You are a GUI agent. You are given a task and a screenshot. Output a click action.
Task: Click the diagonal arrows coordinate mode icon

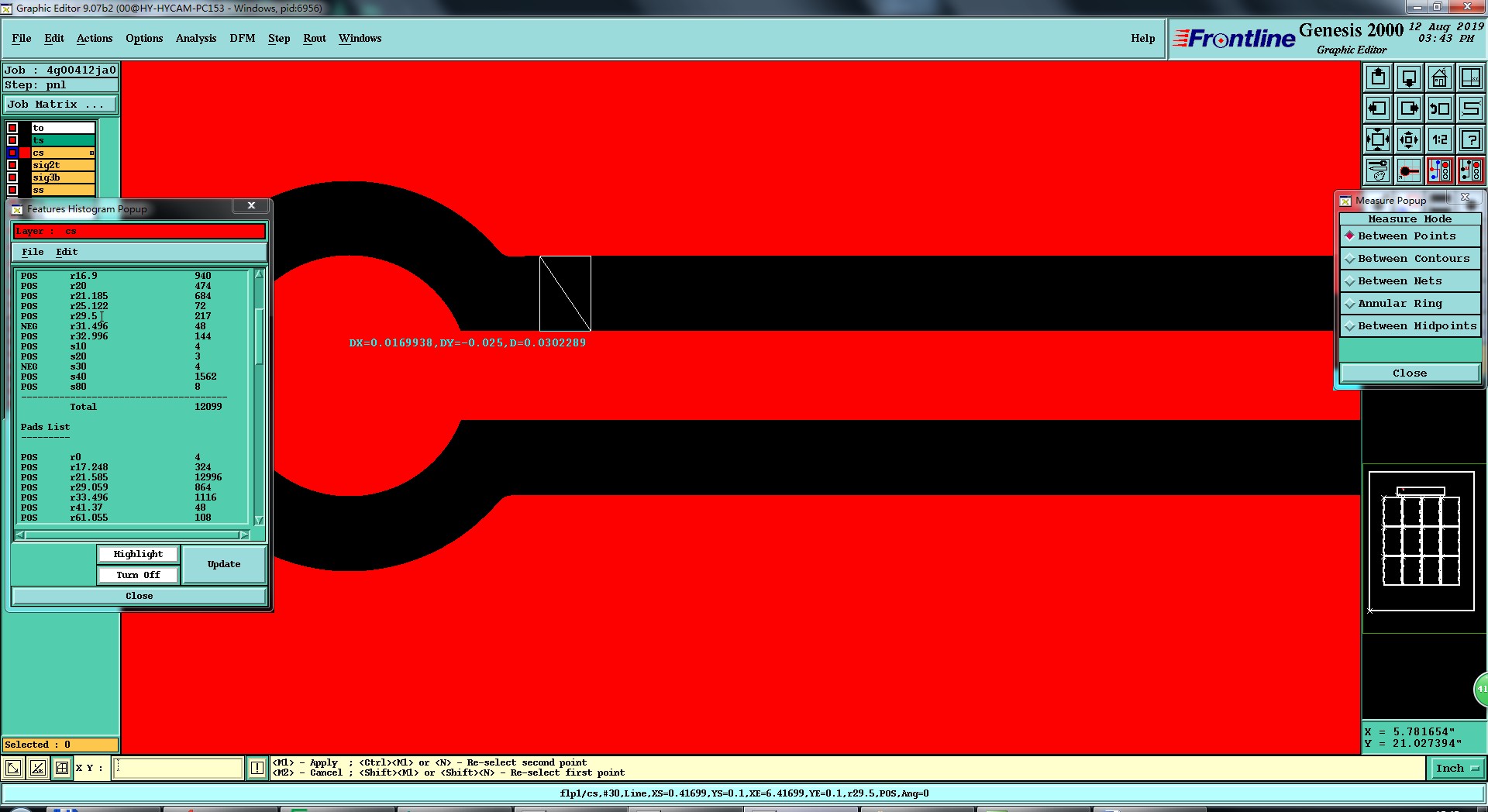tap(13, 768)
